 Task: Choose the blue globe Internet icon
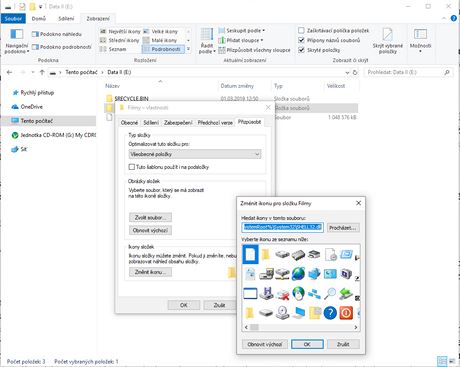tap(298, 274)
